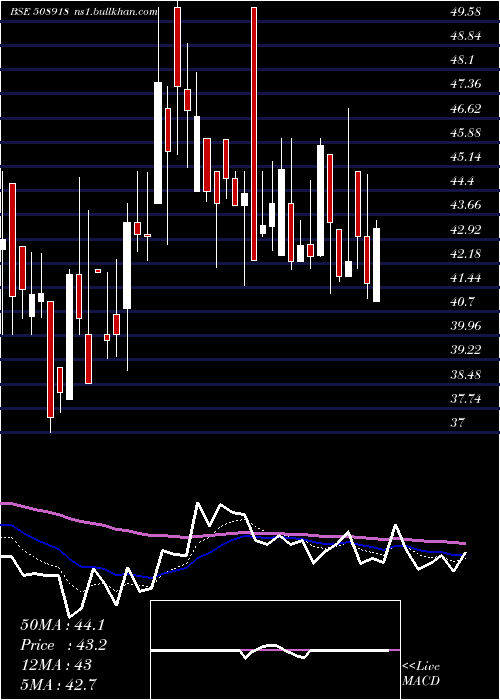The width and height of the screenshot is (500, 700).
Task: Click the 43.66 price axis label
Action: (x=466, y=205)
